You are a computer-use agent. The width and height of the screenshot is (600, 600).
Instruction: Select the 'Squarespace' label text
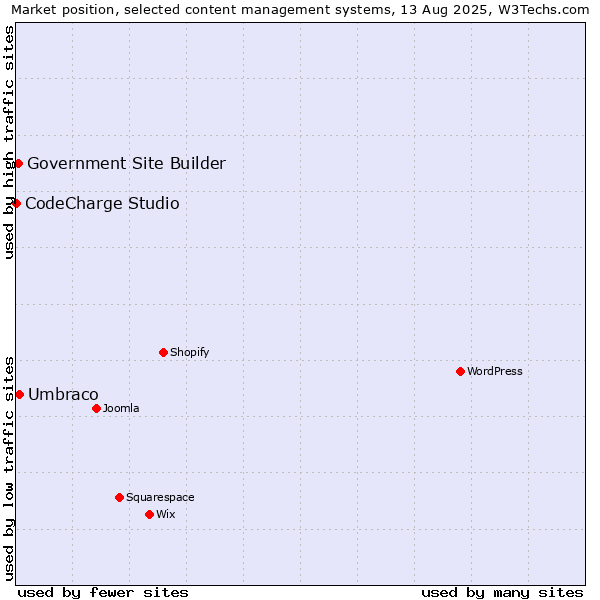[160, 497]
